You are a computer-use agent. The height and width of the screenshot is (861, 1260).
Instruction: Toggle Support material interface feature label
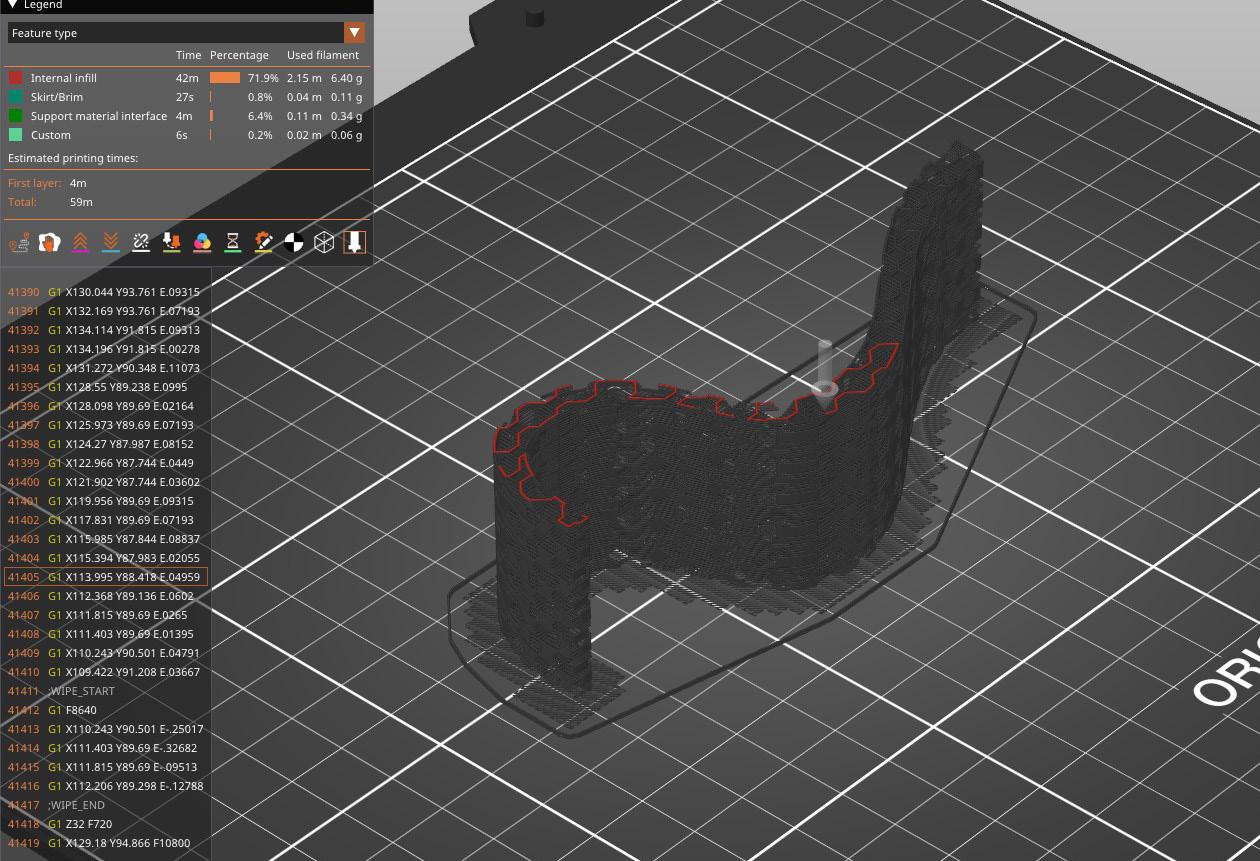(x=99, y=116)
